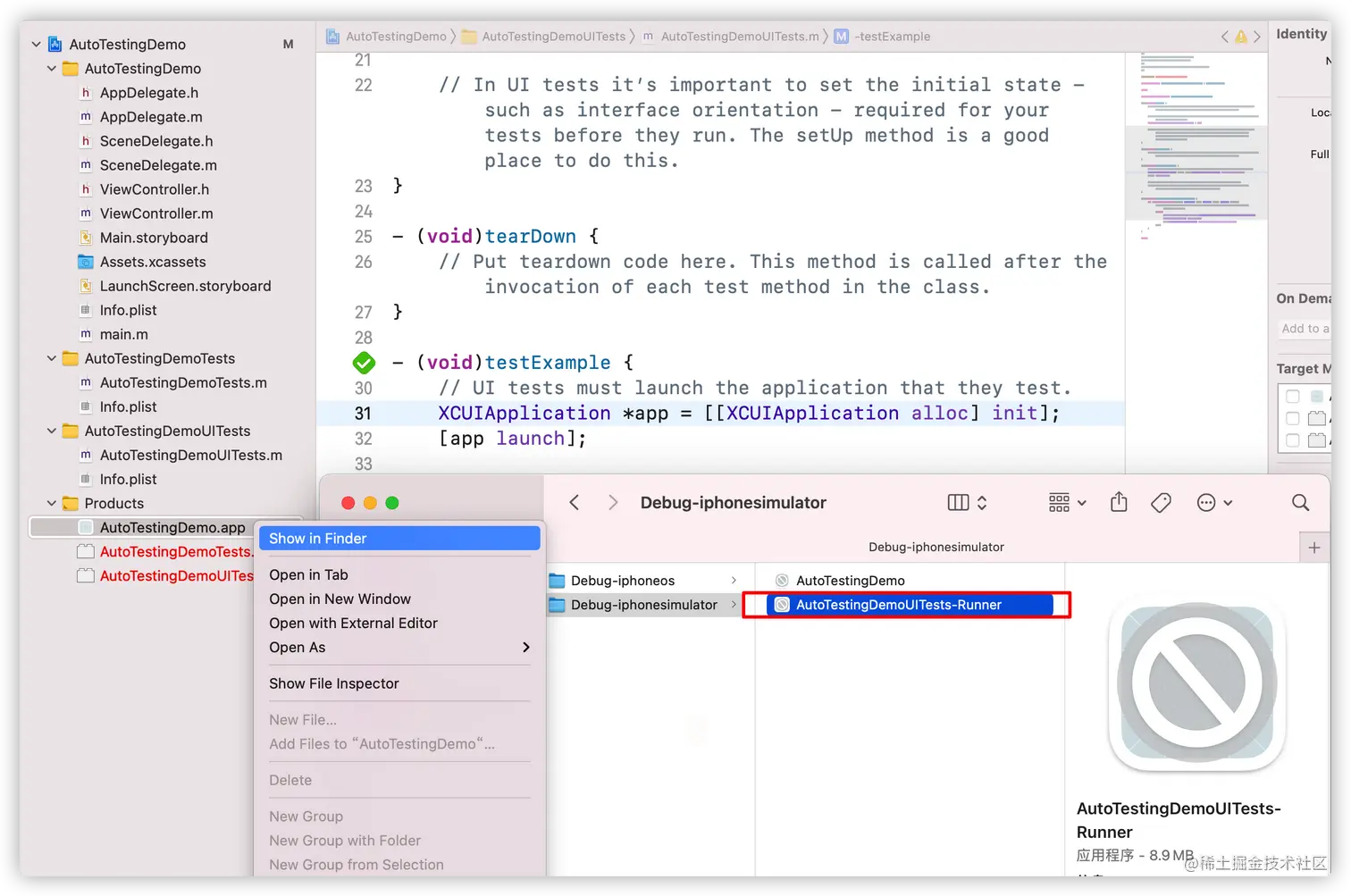
Task: Click the editor warning triangle icon
Action: pos(1240,37)
